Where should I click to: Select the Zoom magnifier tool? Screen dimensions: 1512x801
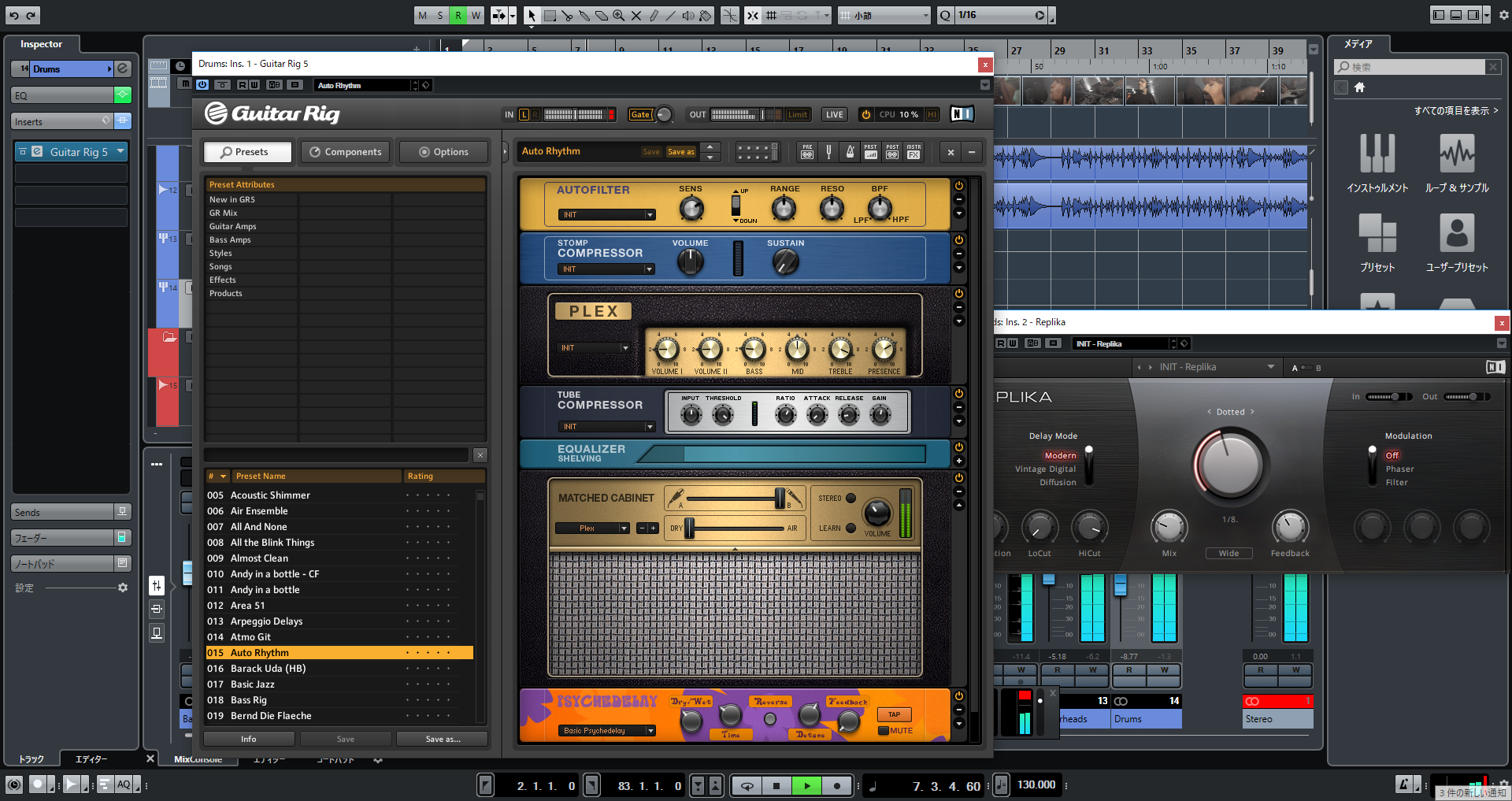click(619, 15)
